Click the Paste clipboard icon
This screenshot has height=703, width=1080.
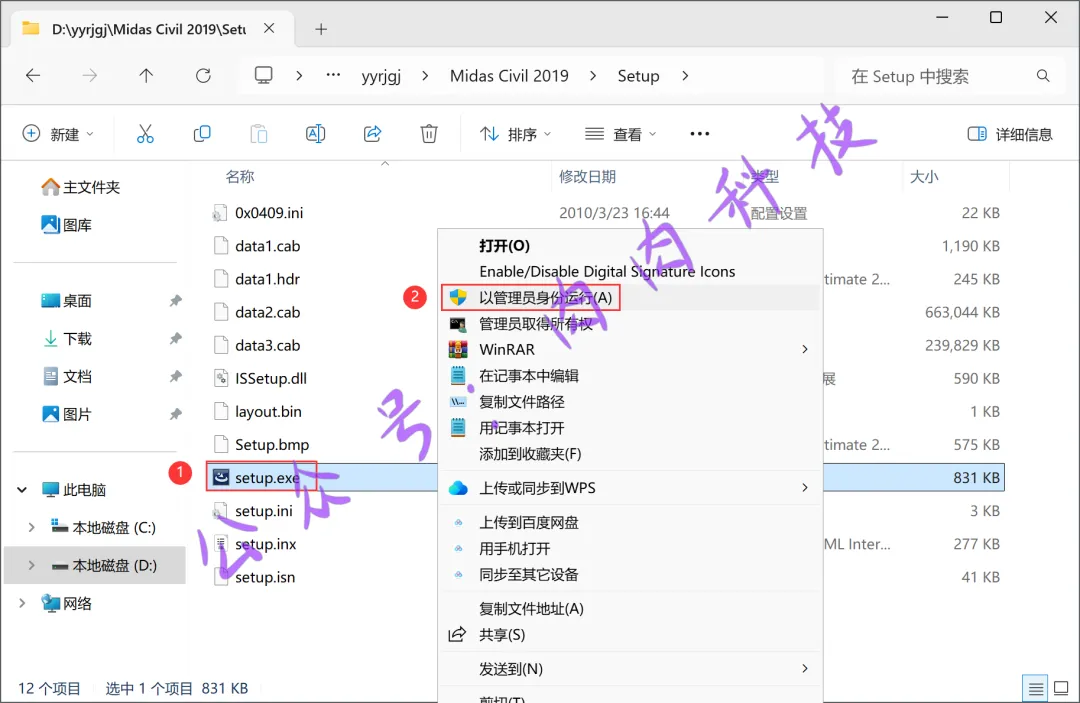tap(259, 134)
